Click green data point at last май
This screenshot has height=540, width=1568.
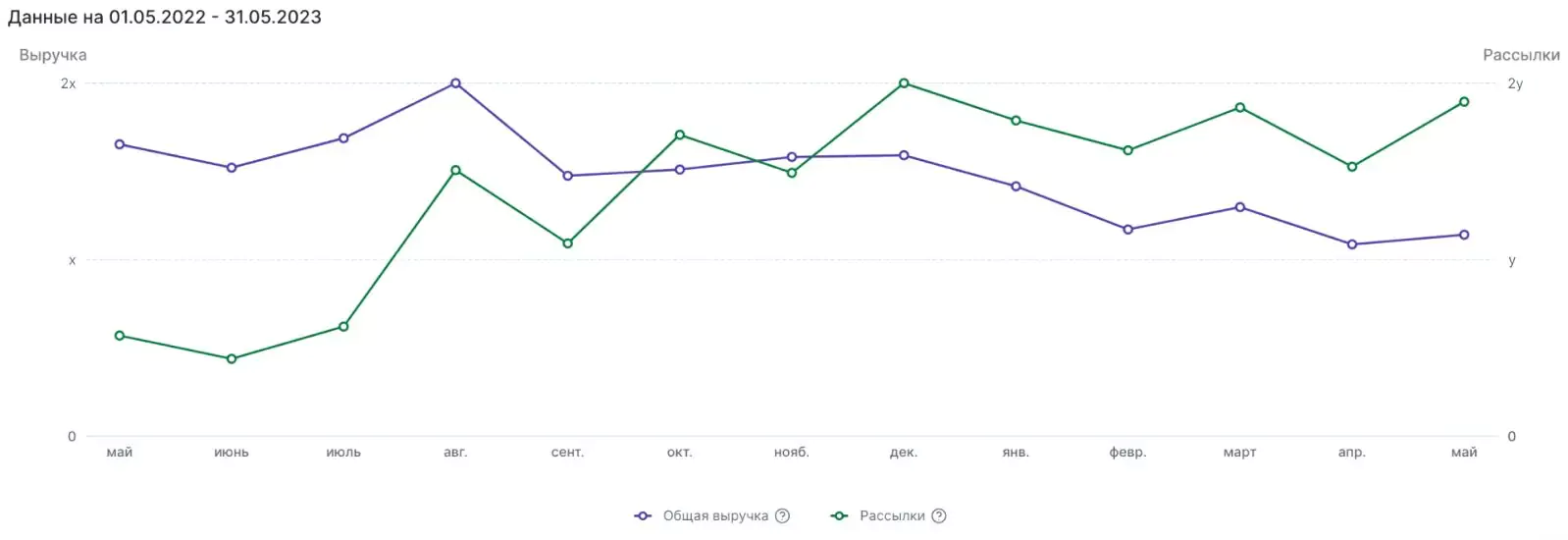(1464, 102)
